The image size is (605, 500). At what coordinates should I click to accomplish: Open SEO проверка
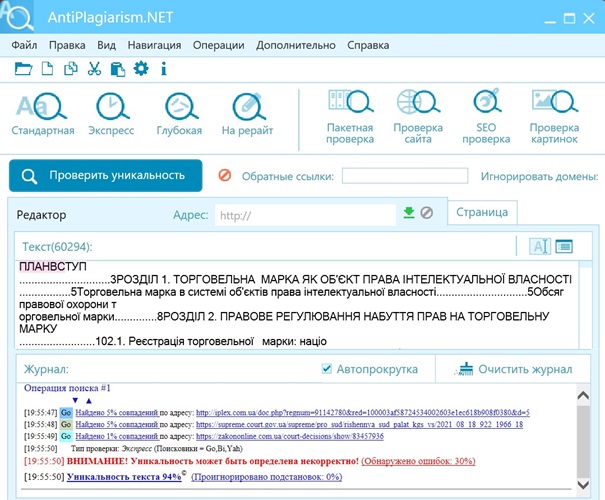click(486, 117)
